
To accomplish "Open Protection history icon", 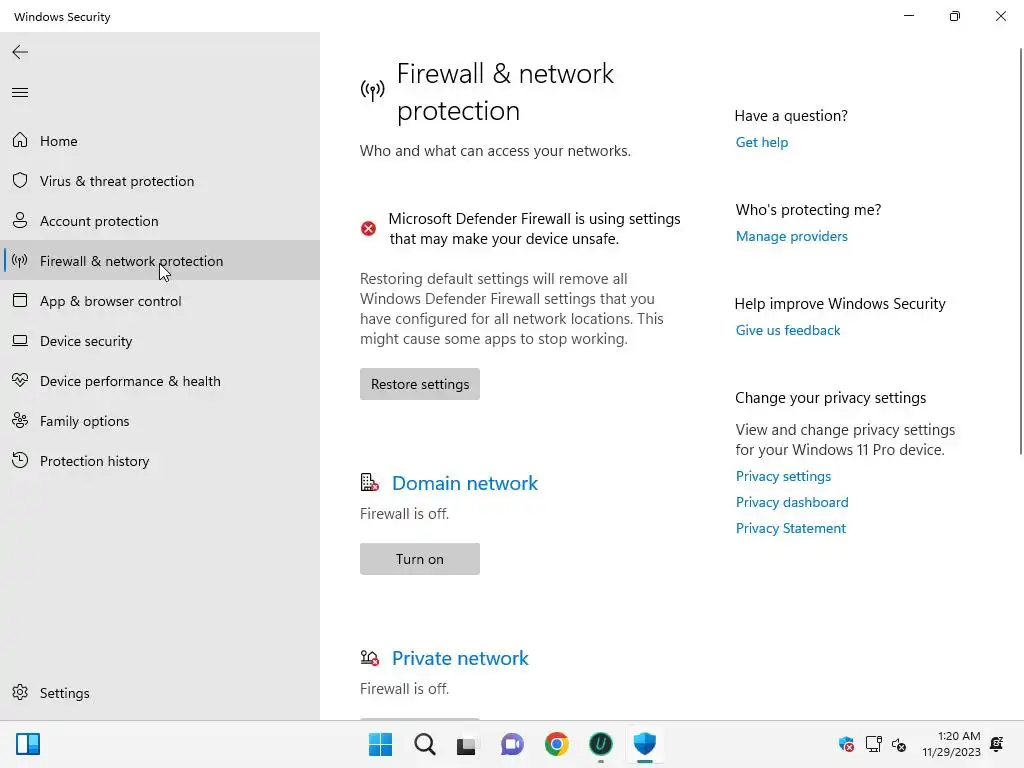I will [20, 461].
